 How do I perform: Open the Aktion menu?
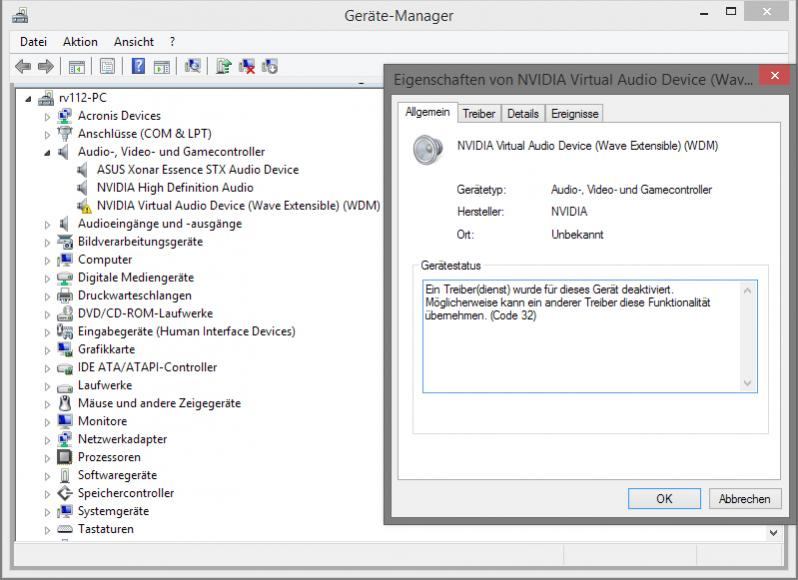tap(80, 42)
